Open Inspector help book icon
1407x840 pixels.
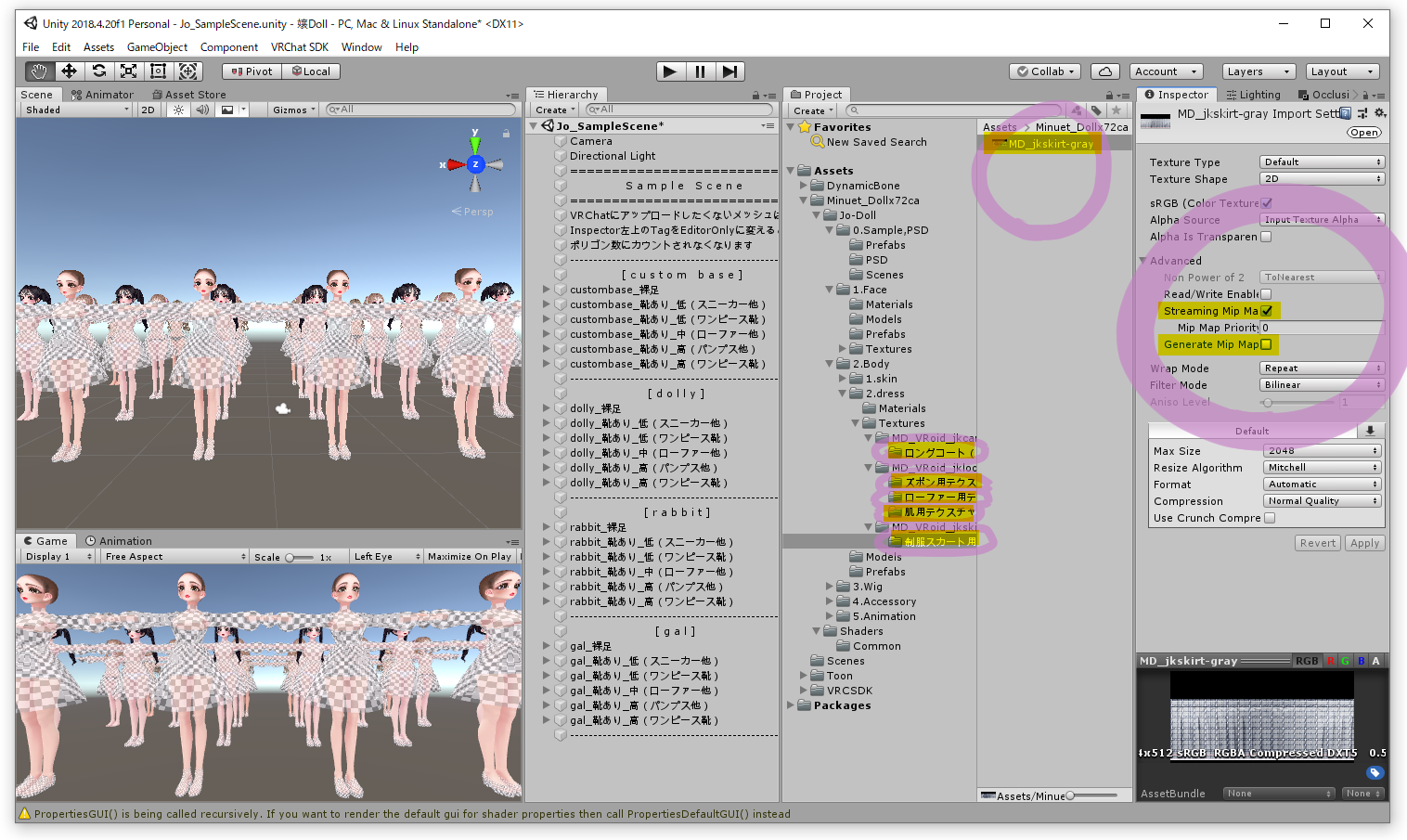(x=1346, y=113)
